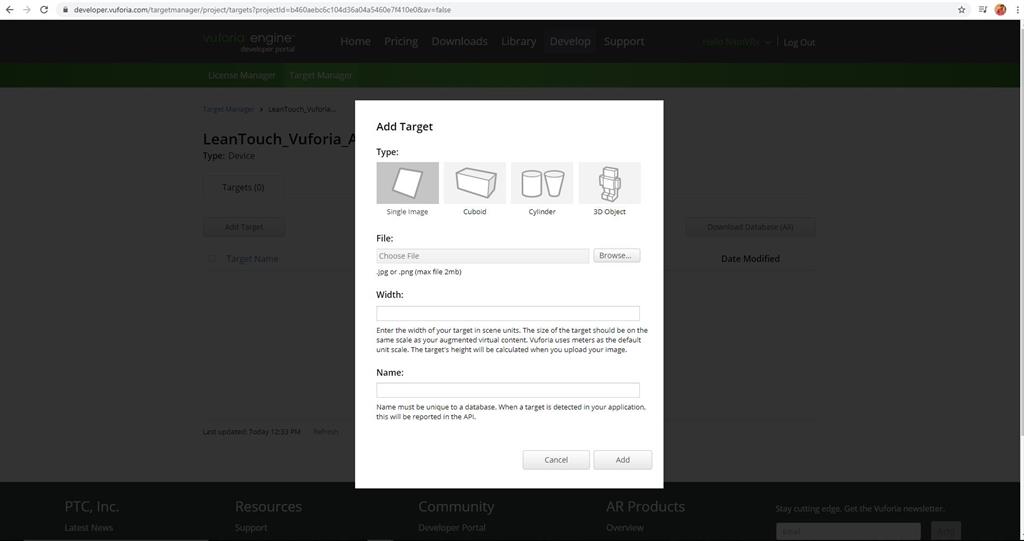This screenshot has height=541, width=1024.
Task: Select the Cylinder target type
Action: (542, 184)
